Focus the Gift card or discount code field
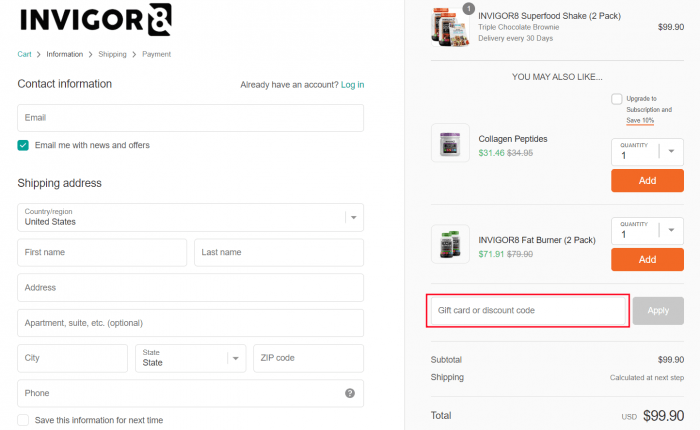Image resolution: width=700 pixels, height=430 pixels. click(x=528, y=310)
